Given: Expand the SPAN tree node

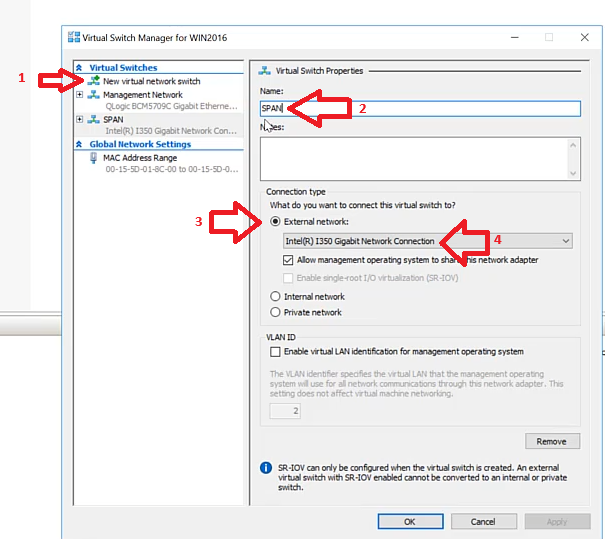Looking at the screenshot, I should (x=79, y=119).
